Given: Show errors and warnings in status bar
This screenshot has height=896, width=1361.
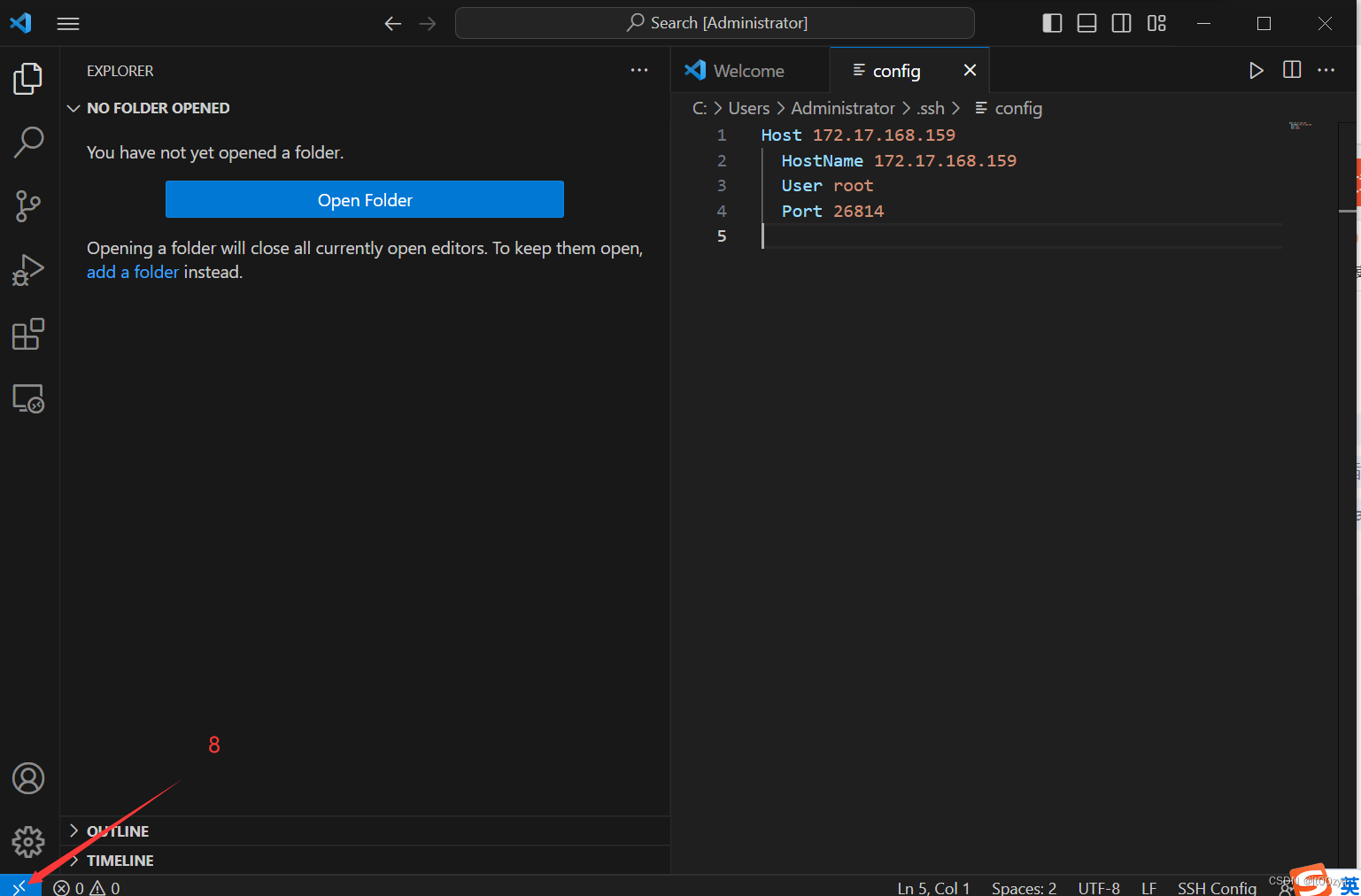Looking at the screenshot, I should [87, 887].
